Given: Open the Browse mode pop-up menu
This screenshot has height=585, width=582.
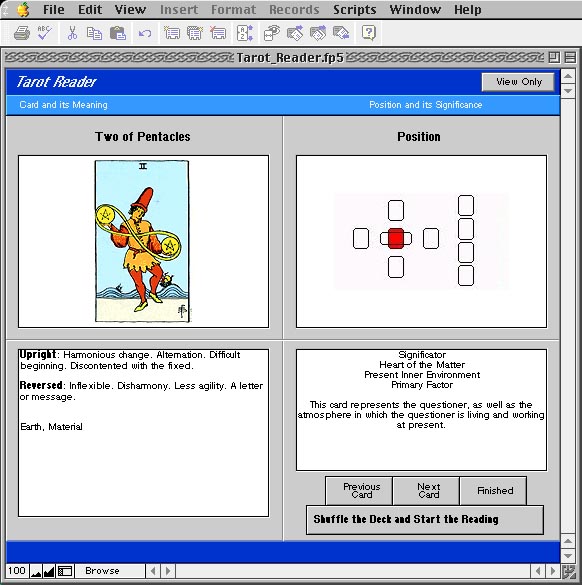Looking at the screenshot, I should tap(110, 571).
